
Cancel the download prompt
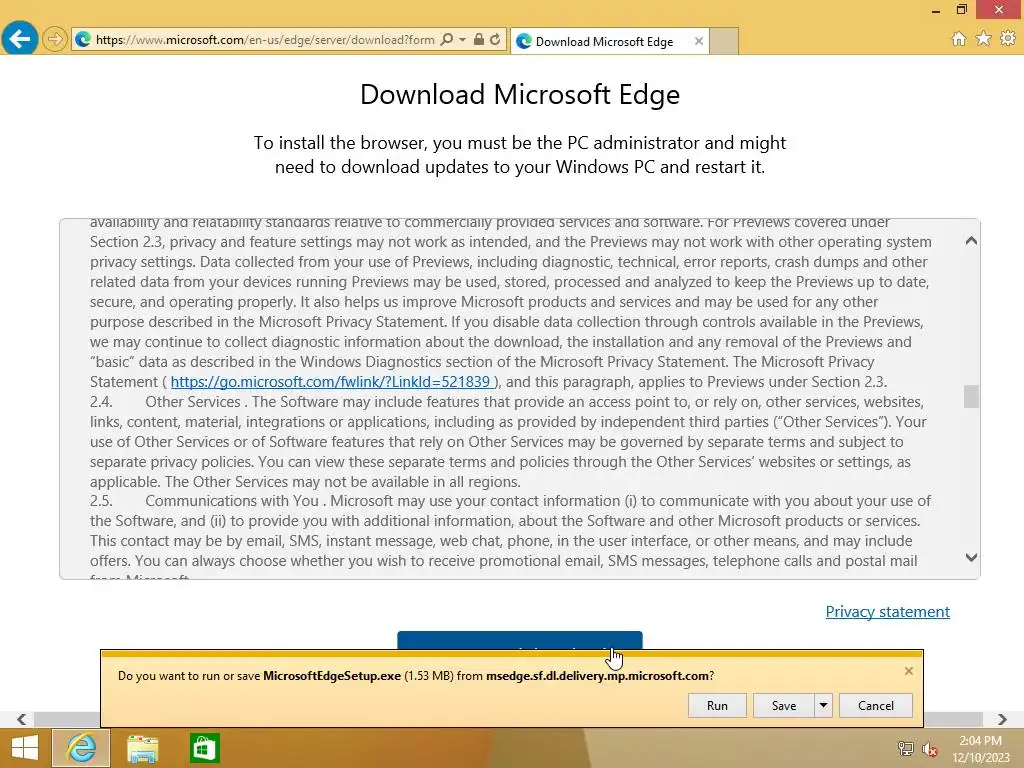pyautogui.click(x=876, y=705)
